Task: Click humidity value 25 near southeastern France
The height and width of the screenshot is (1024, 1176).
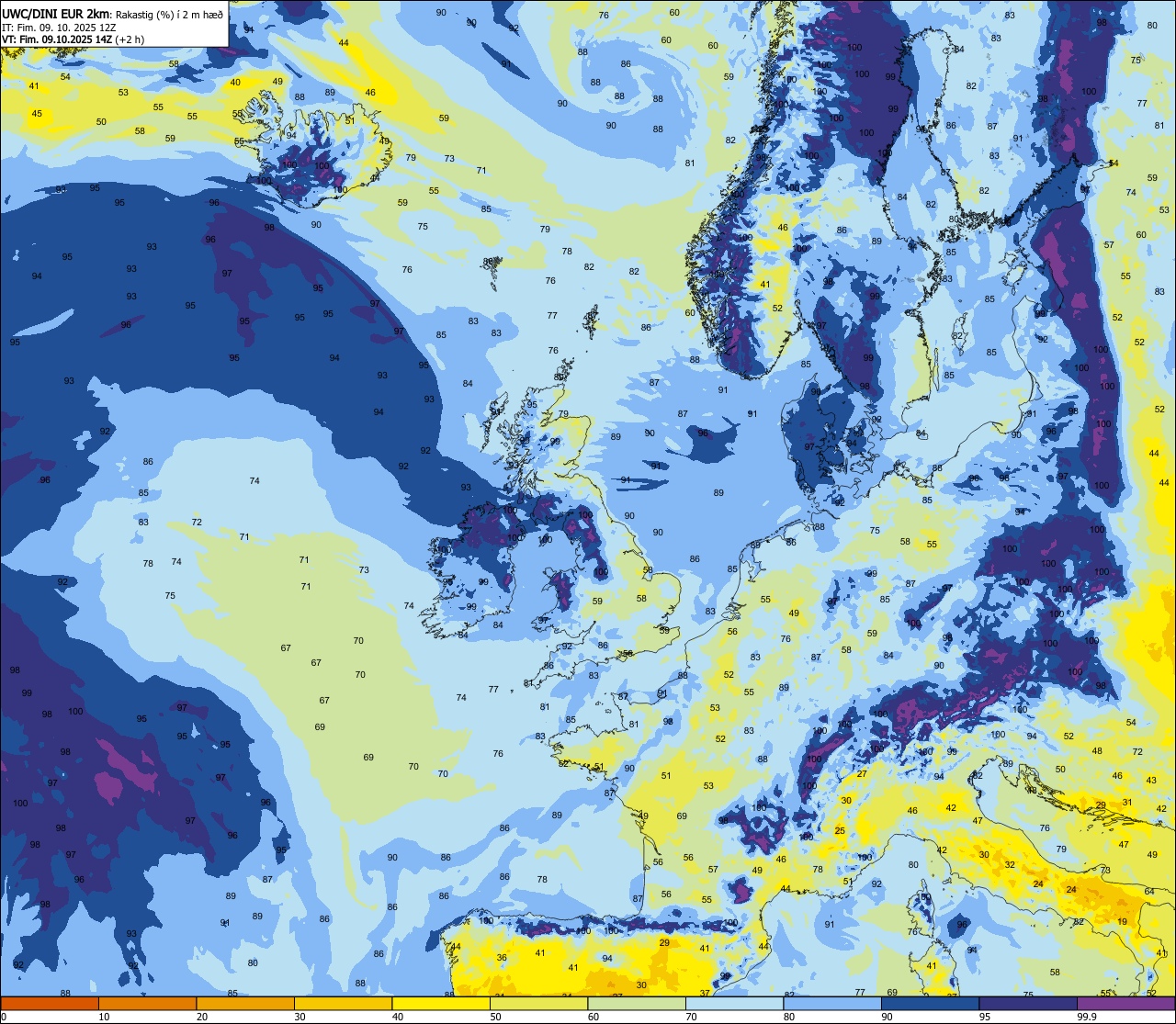Action: click(840, 830)
